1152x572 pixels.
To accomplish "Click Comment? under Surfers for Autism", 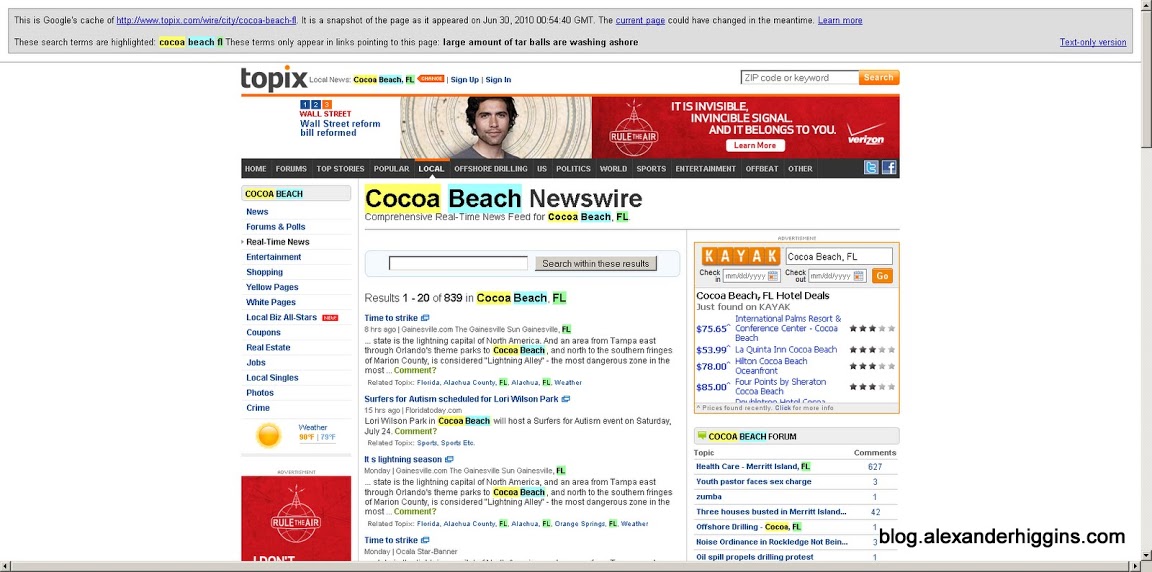I will (x=415, y=432).
